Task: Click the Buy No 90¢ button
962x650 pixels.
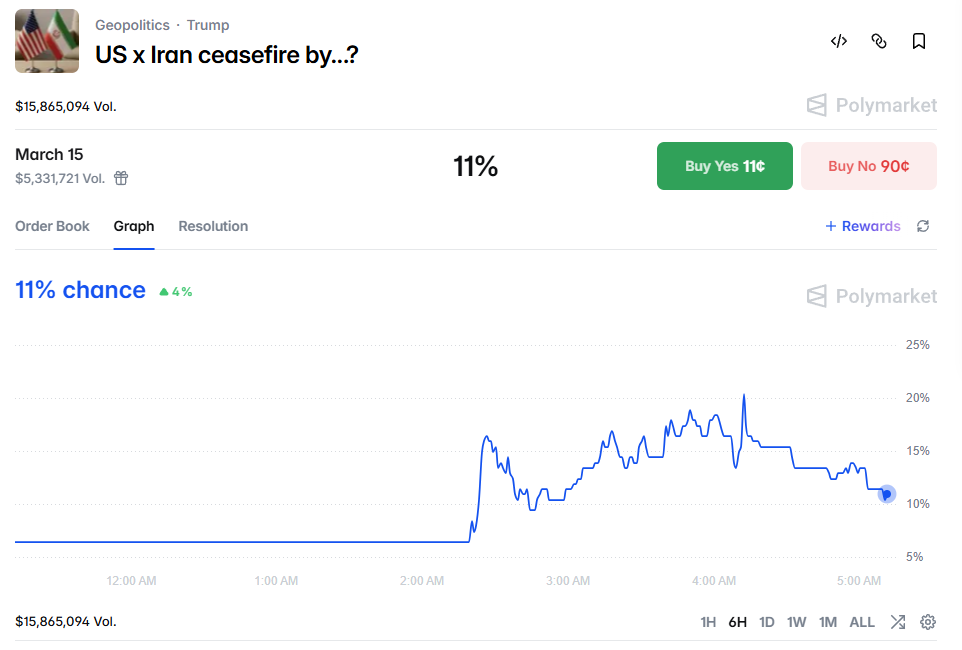Action: [869, 166]
